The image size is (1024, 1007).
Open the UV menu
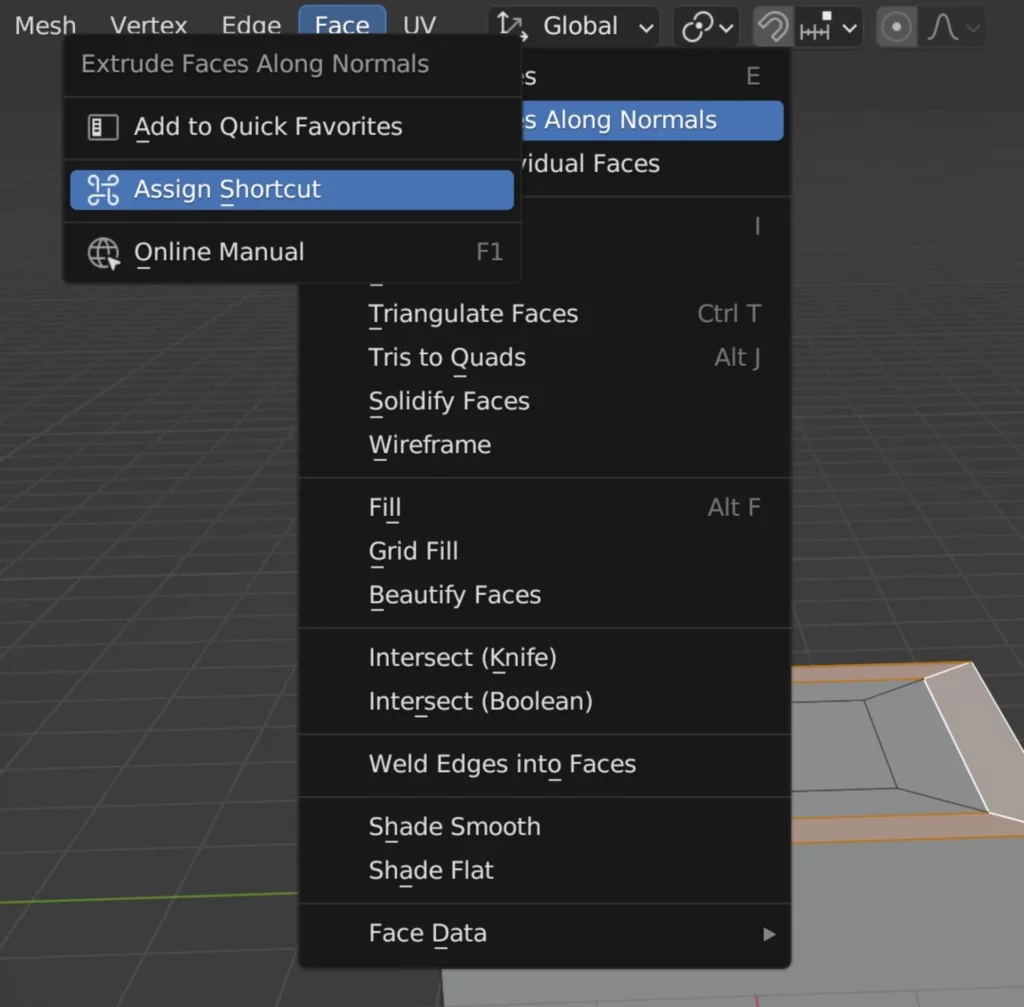(419, 25)
